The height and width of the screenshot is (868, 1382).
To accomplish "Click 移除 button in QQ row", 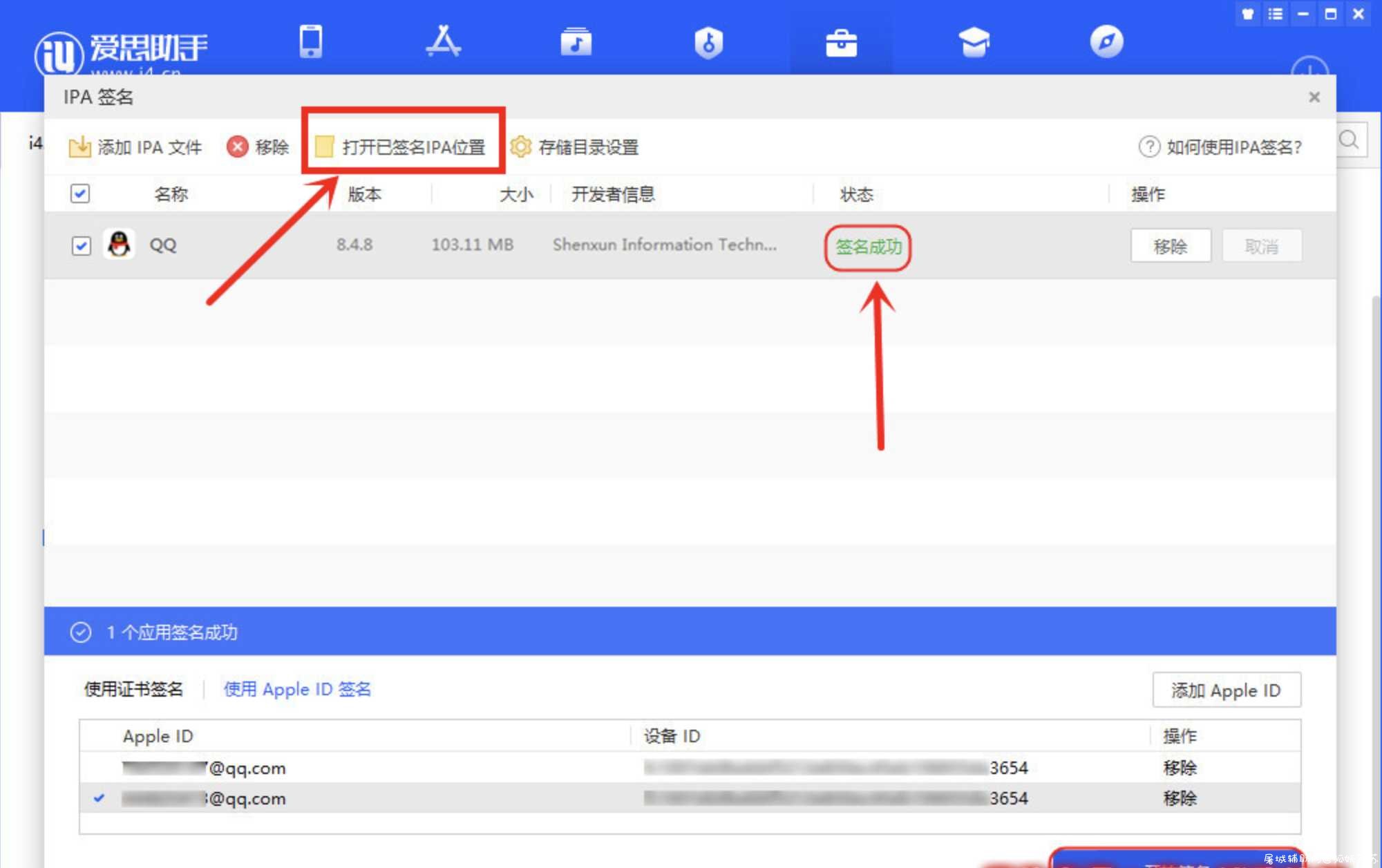I will [x=1171, y=246].
